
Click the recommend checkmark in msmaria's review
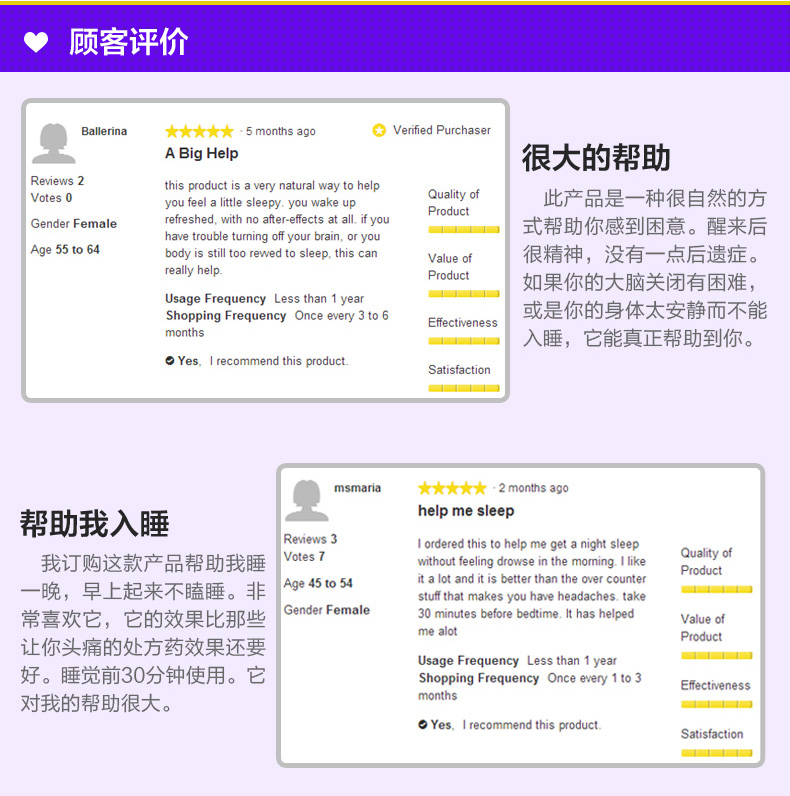423,725
